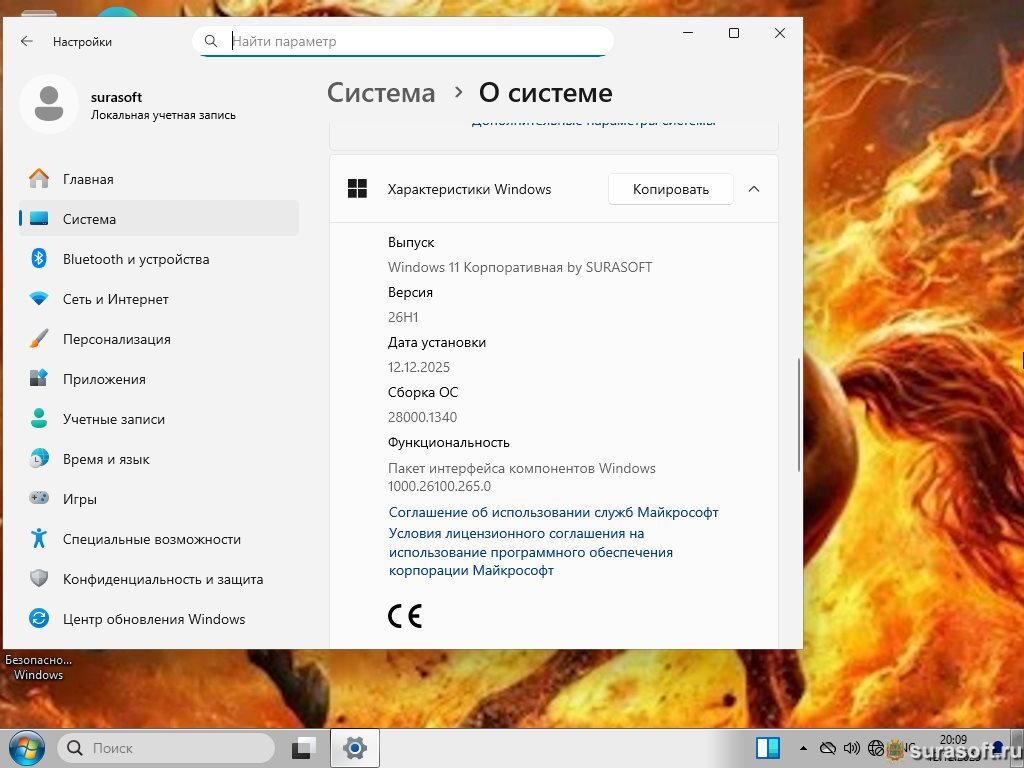Viewport: 1024px width, 768px height.
Task: Open Специальные возможности section
Action: 151,539
